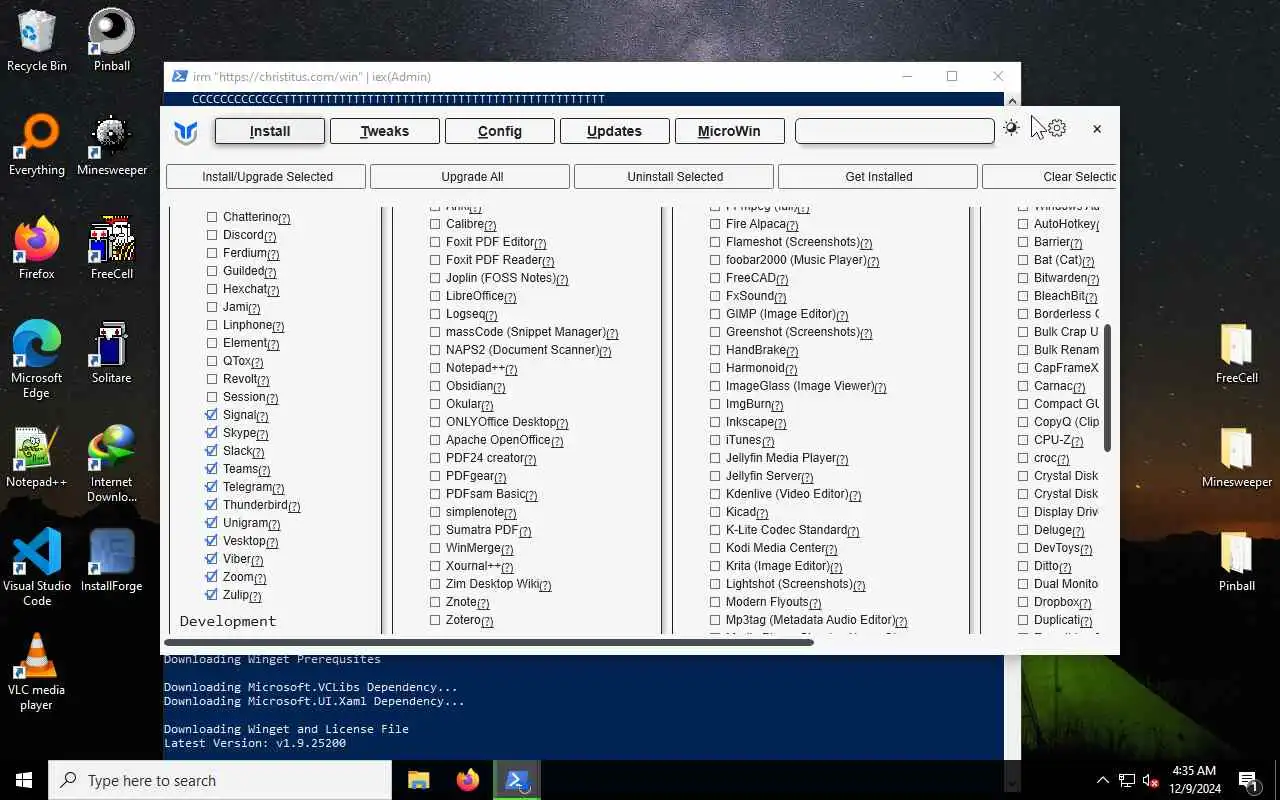This screenshot has height=800, width=1280.
Task: Select the Solitare desktop icon
Action: 112,353
